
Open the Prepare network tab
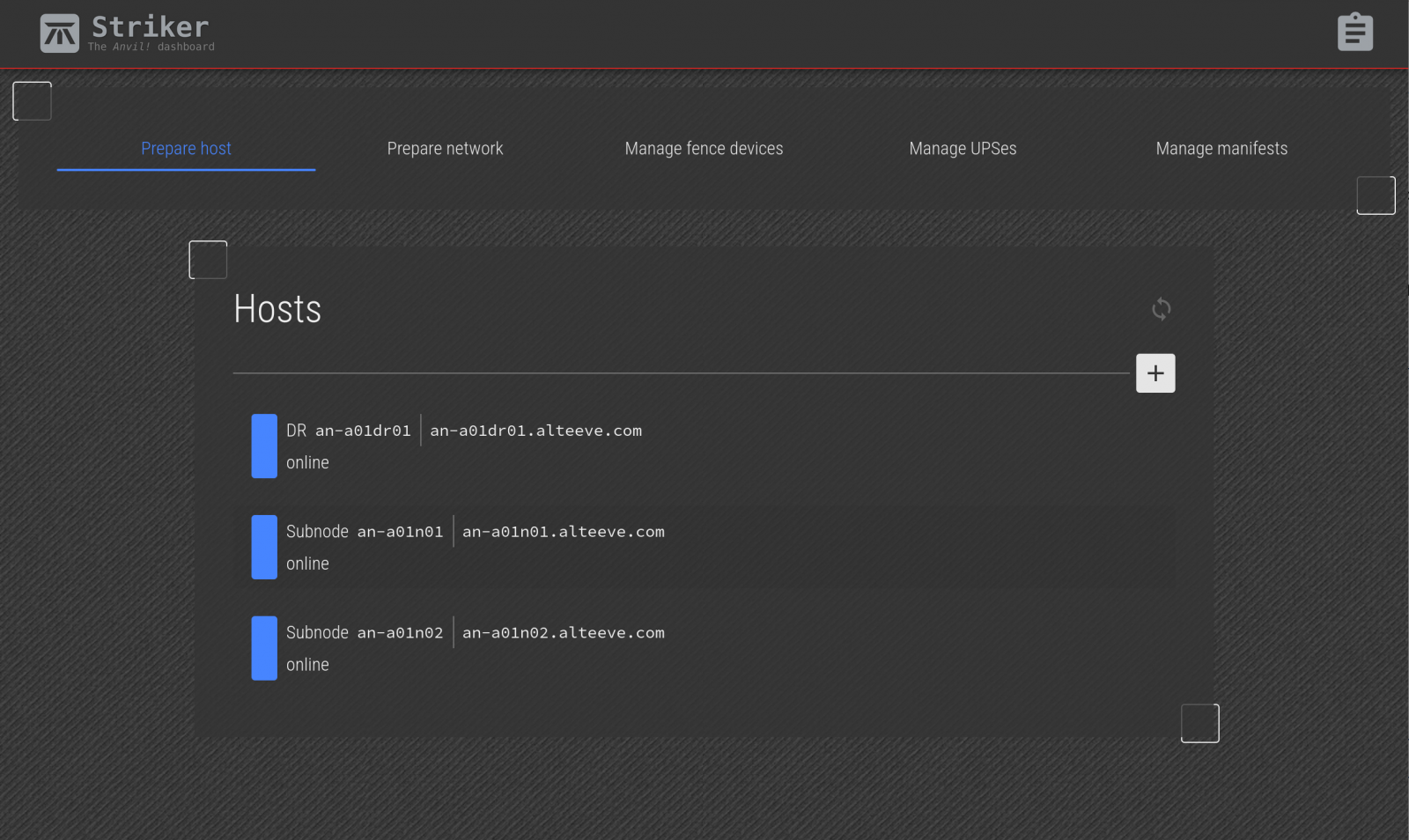[x=445, y=149]
